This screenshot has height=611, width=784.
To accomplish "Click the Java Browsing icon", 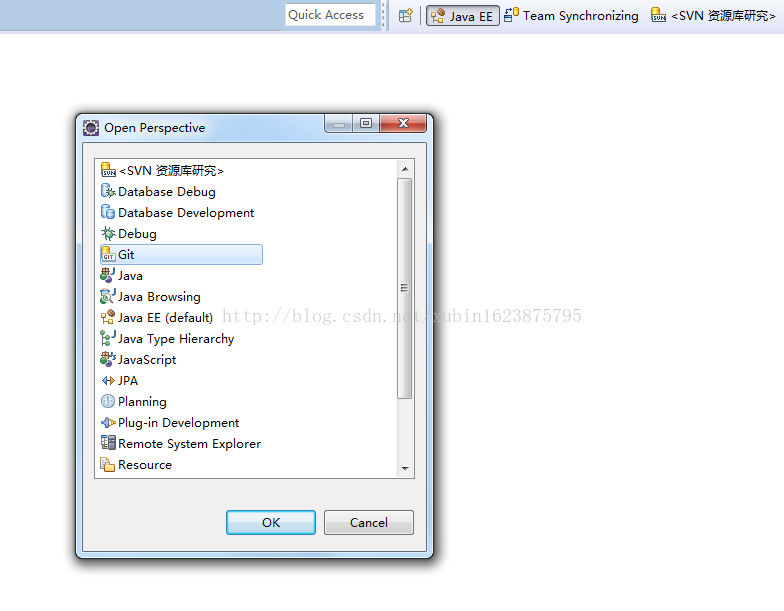I will 108,296.
